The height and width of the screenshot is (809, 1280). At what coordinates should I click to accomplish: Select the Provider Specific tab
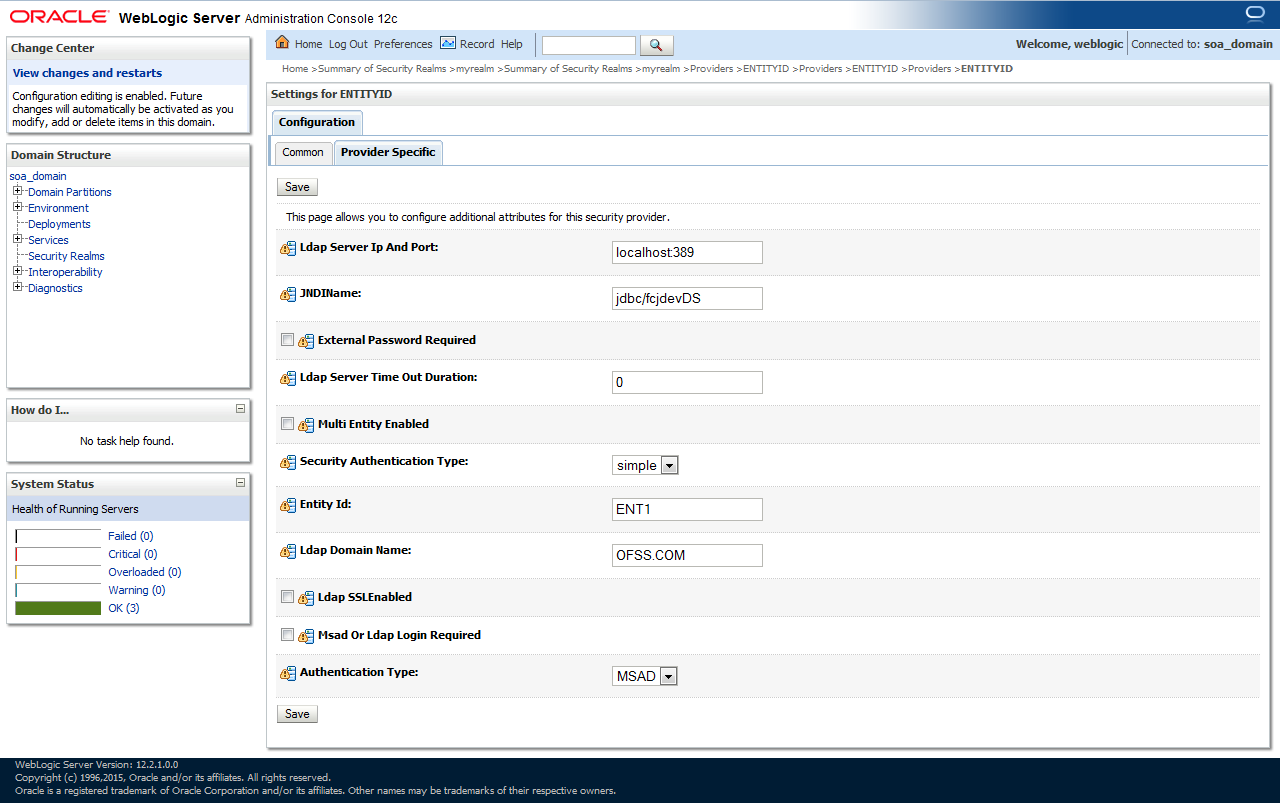coord(388,153)
